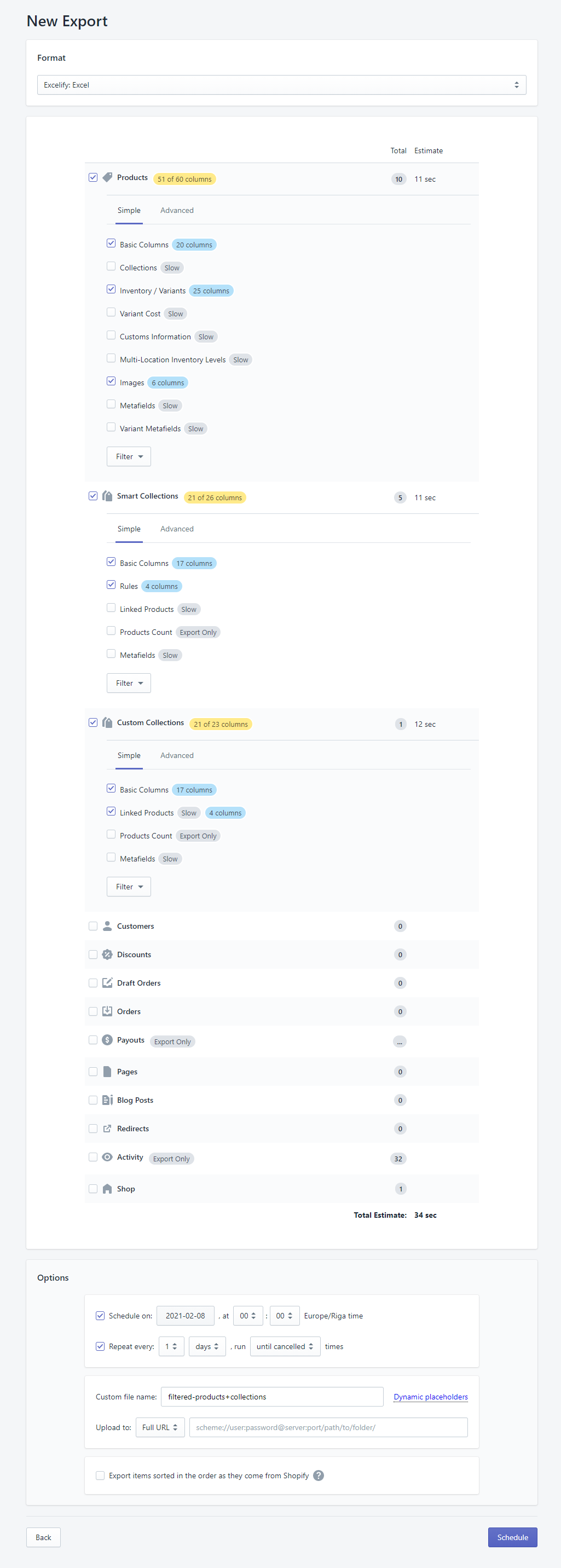Switch to Advanced tab for Smart Collections
The width and height of the screenshot is (561, 1568).
[x=176, y=528]
